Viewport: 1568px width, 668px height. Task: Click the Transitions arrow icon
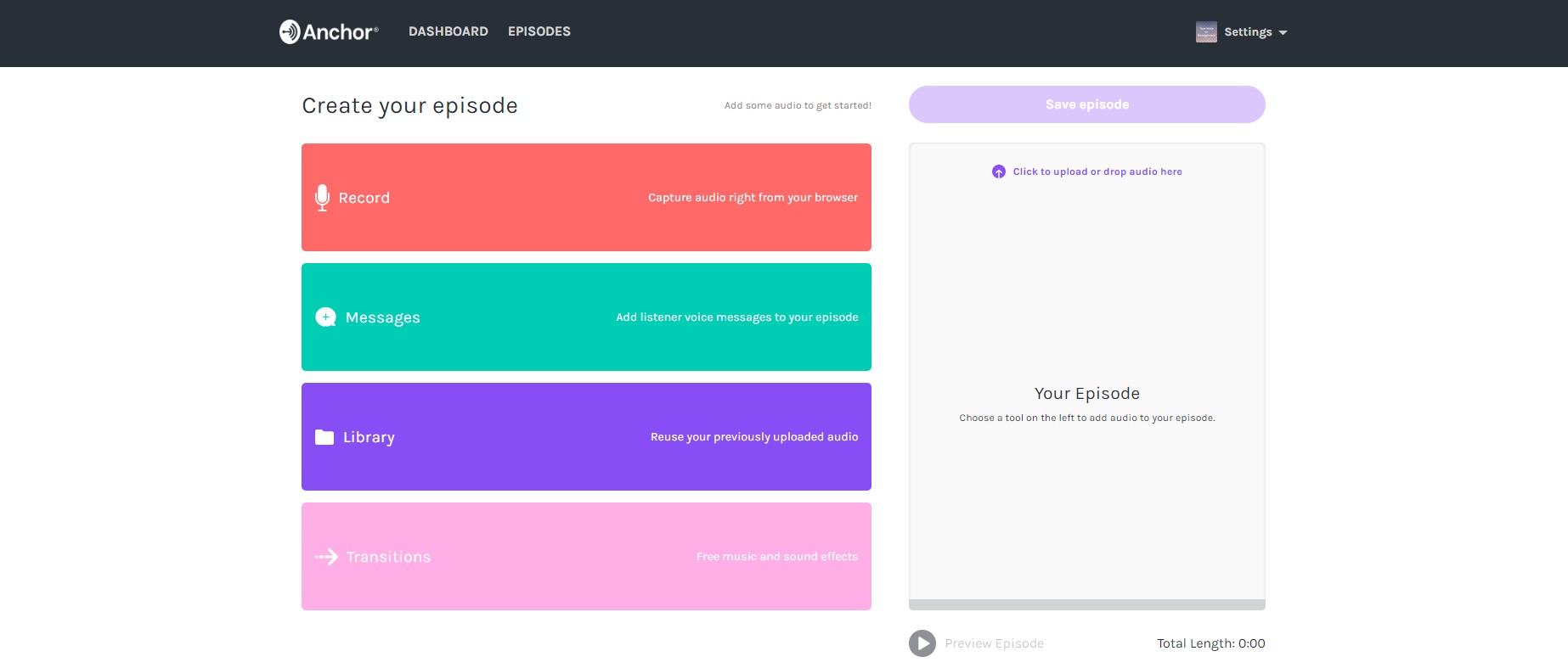click(x=327, y=557)
